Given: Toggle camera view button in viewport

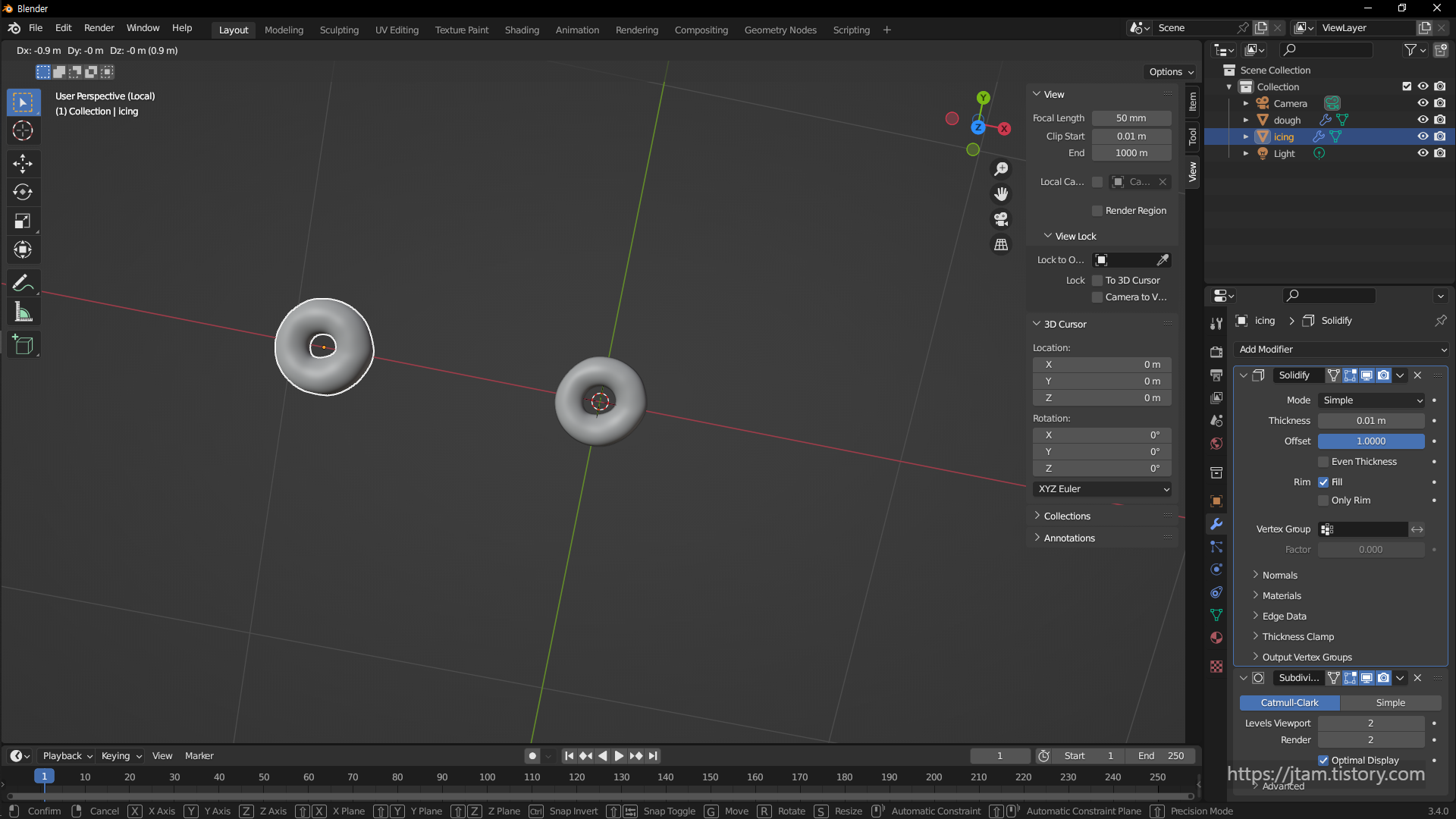Looking at the screenshot, I should (x=1001, y=219).
